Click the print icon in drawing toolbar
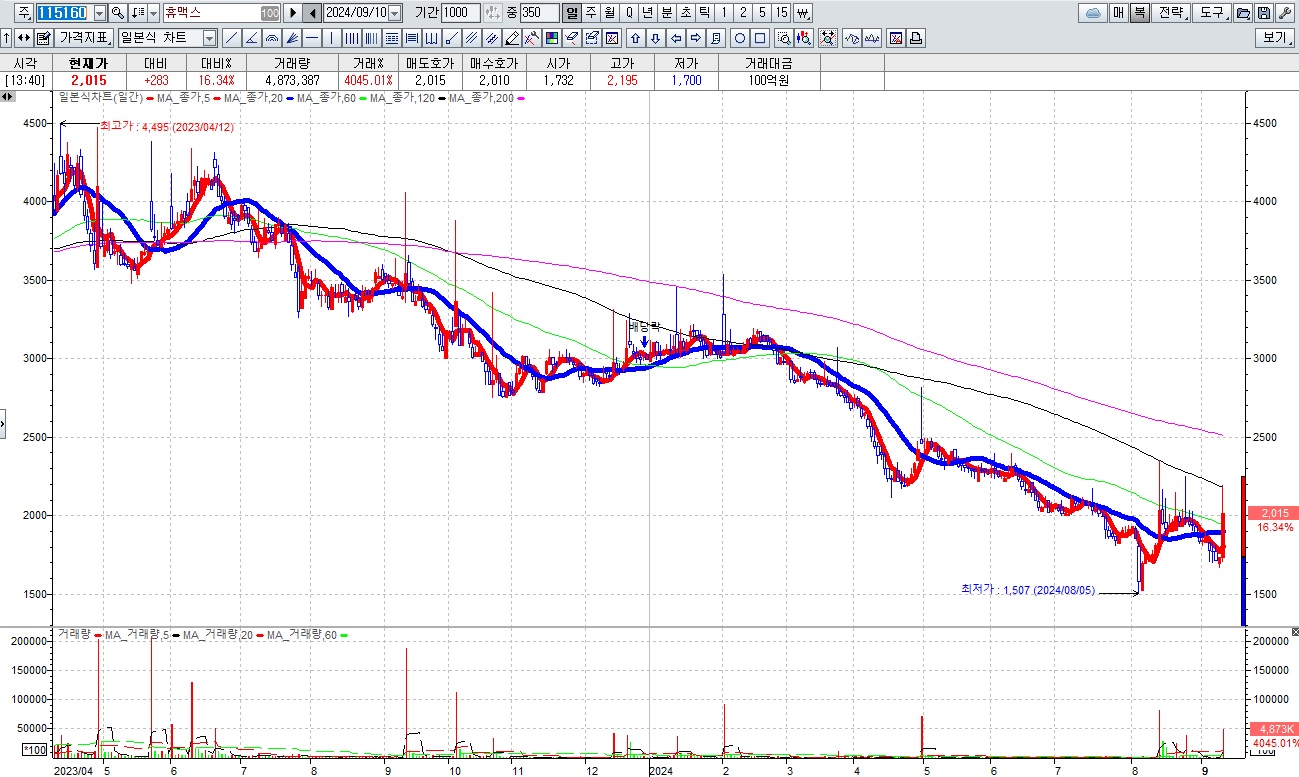This screenshot has height=777, width=1299. point(916,38)
